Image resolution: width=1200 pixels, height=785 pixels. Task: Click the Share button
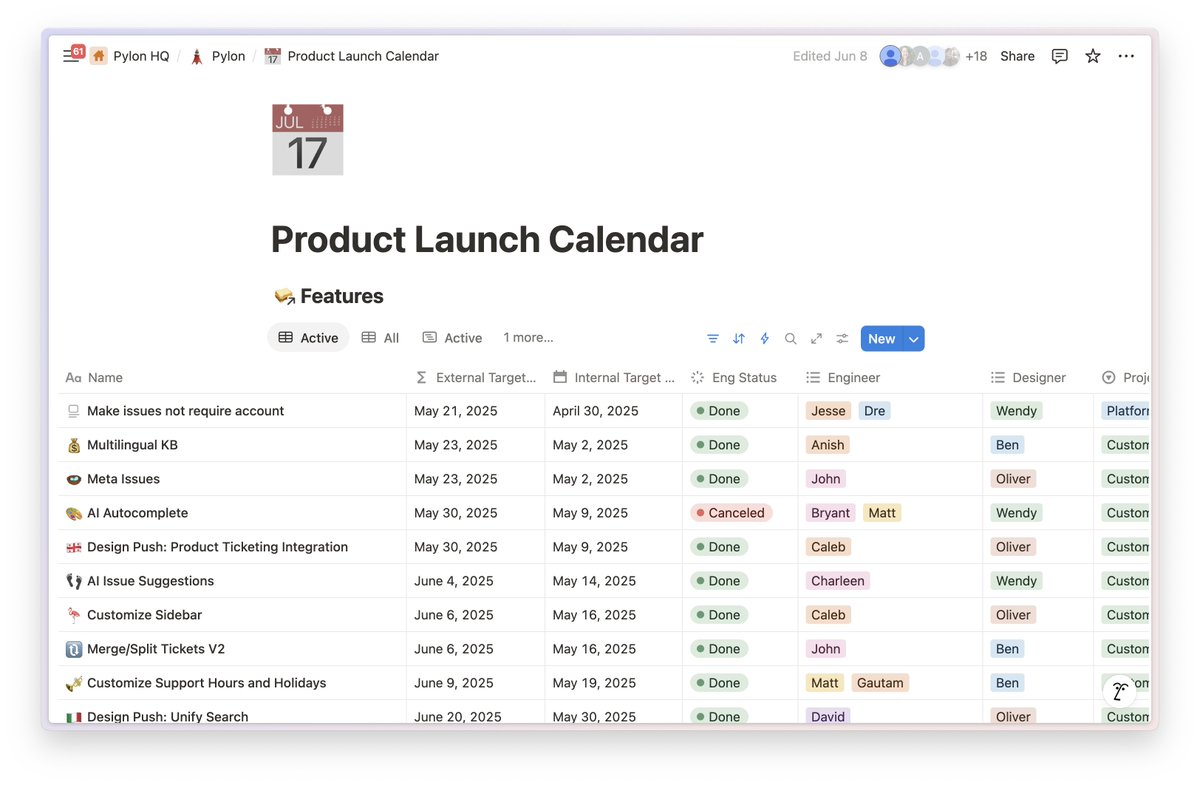click(1017, 56)
